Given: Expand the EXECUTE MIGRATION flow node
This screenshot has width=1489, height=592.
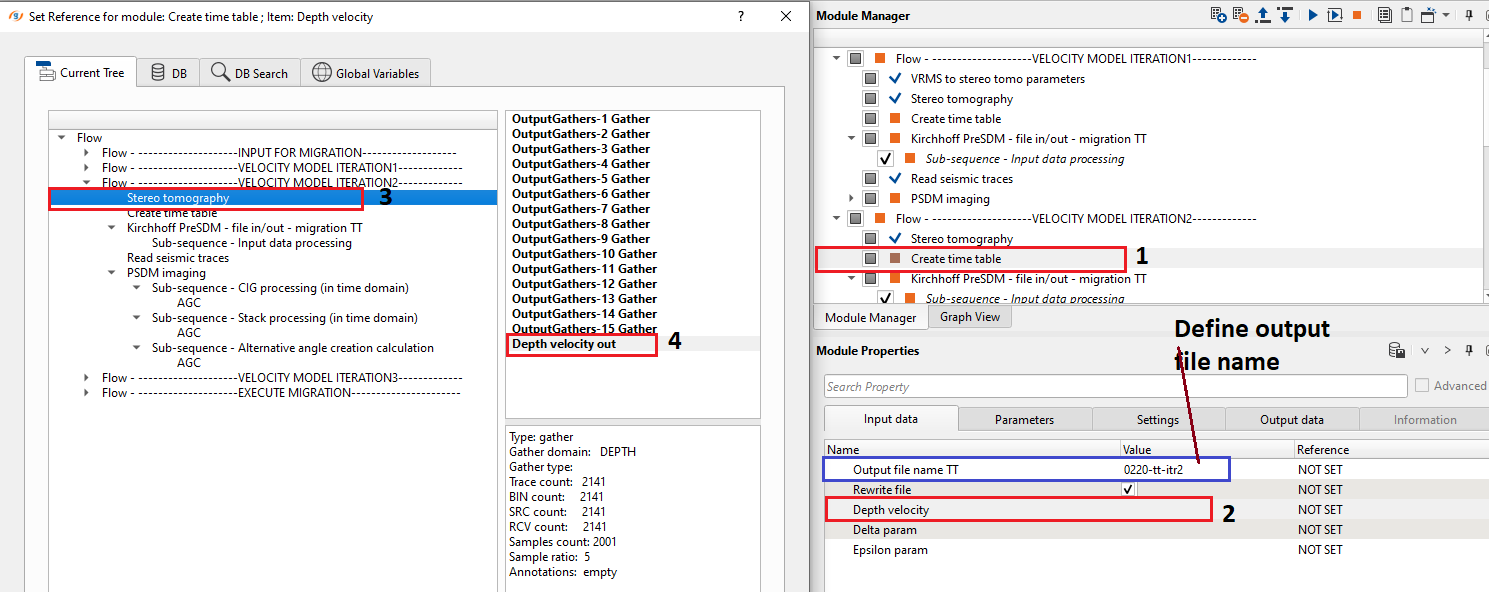Looking at the screenshot, I should click(x=88, y=393).
